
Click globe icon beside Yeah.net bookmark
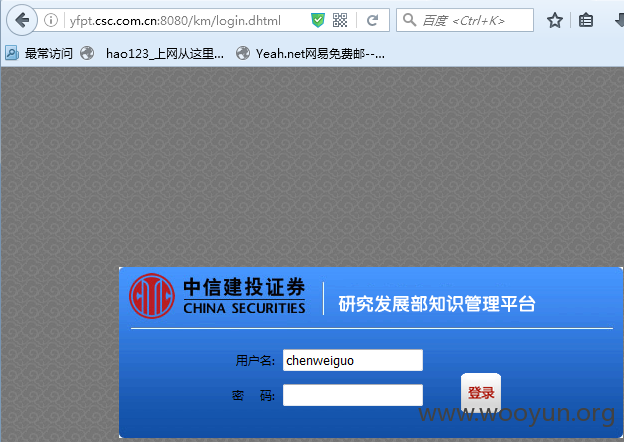point(243,53)
